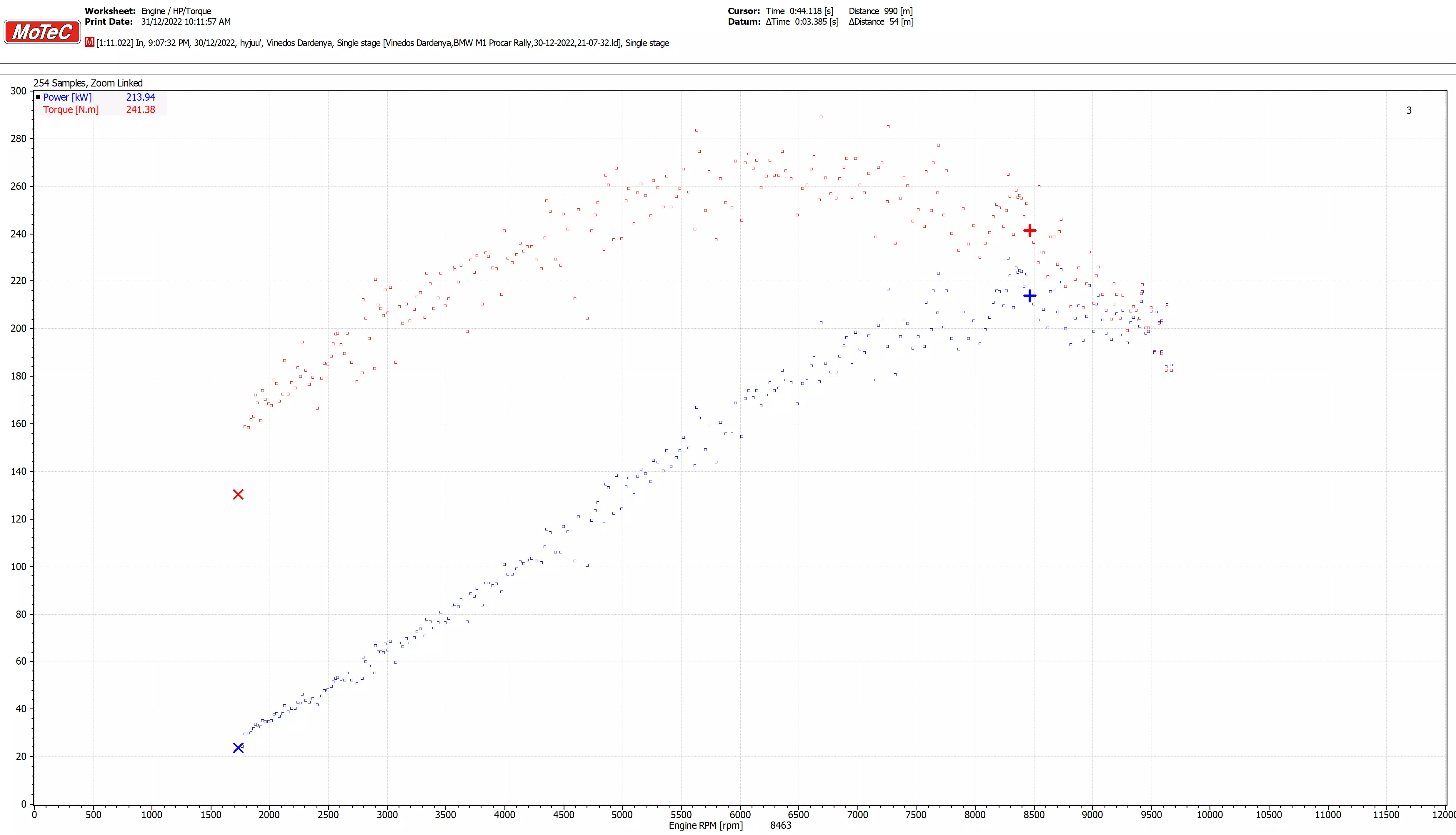Click the Datum ΔTime 0:03.385 readout
This screenshot has width=1456, height=835.
pyautogui.click(x=802, y=22)
